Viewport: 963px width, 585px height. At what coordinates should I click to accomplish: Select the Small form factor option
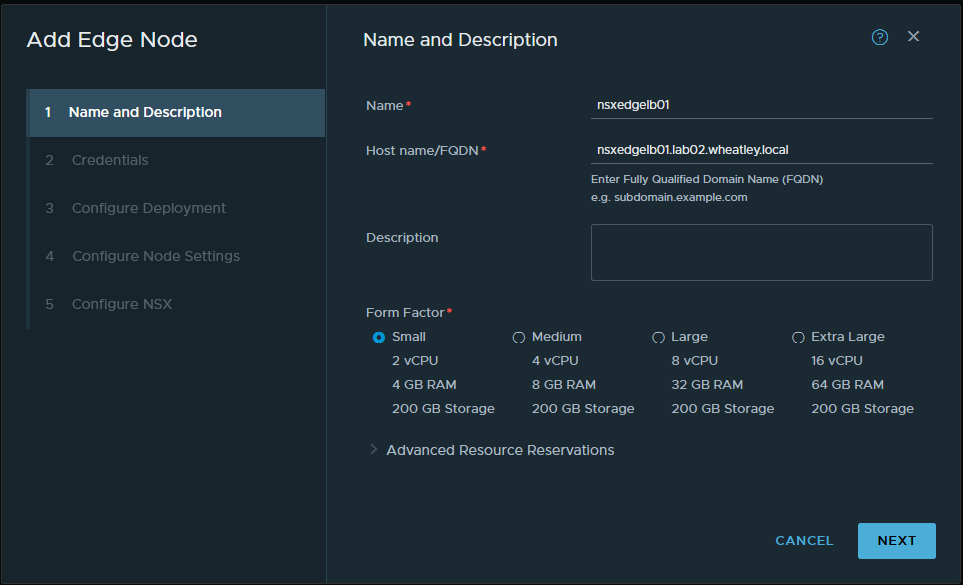tap(379, 337)
